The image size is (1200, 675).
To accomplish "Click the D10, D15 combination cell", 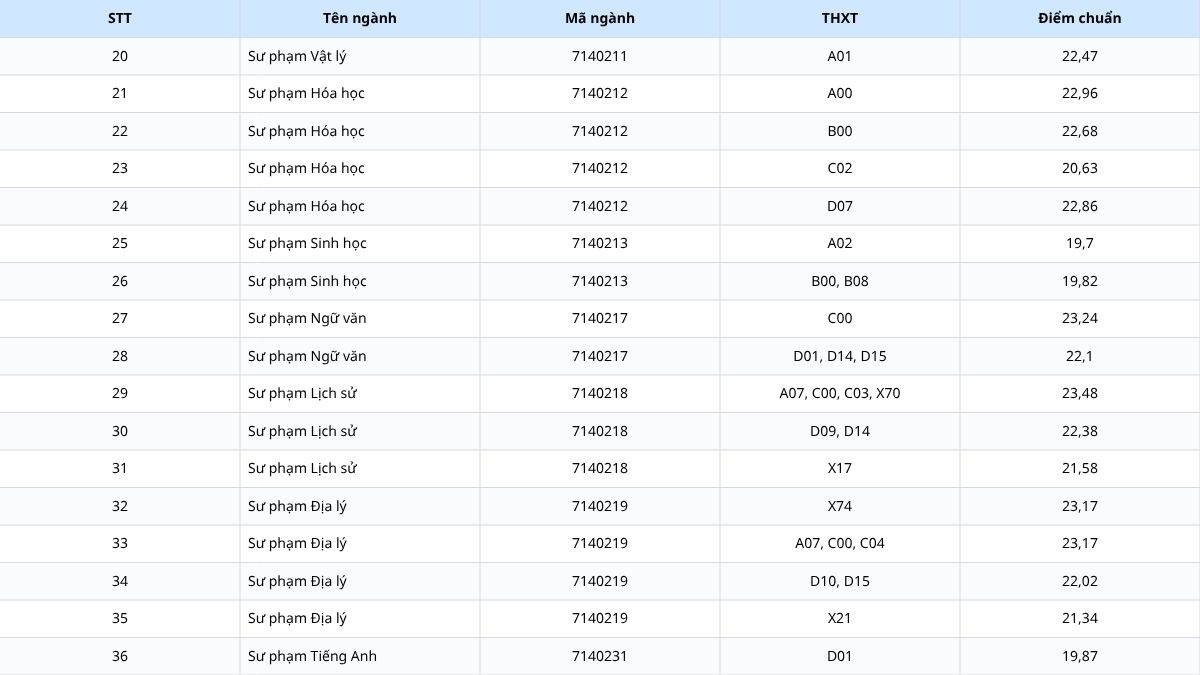I will tap(840, 581).
